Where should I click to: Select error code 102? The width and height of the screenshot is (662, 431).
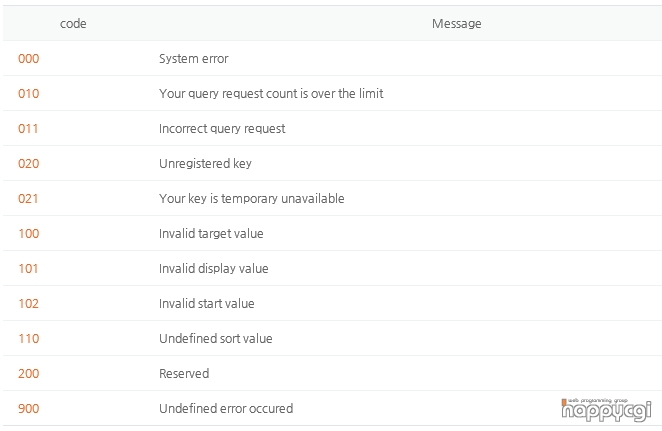pyautogui.click(x=28, y=304)
